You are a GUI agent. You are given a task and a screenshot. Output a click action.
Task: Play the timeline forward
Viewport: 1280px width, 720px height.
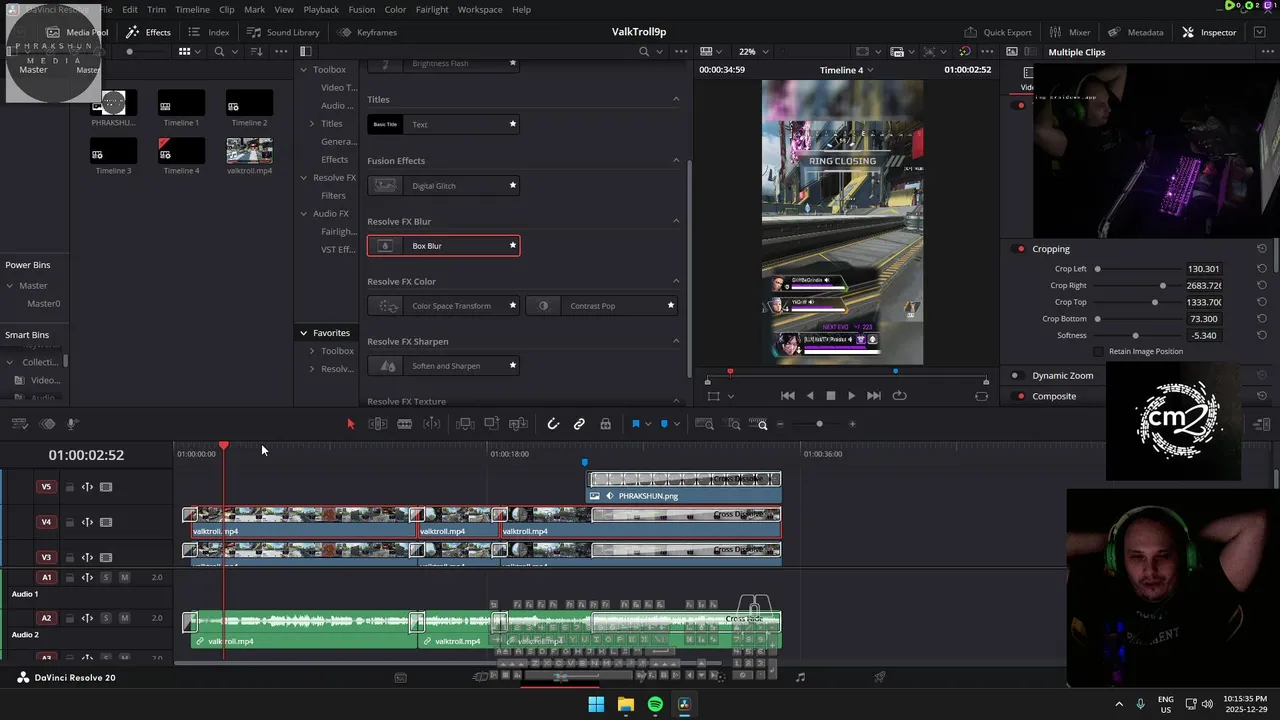851,396
